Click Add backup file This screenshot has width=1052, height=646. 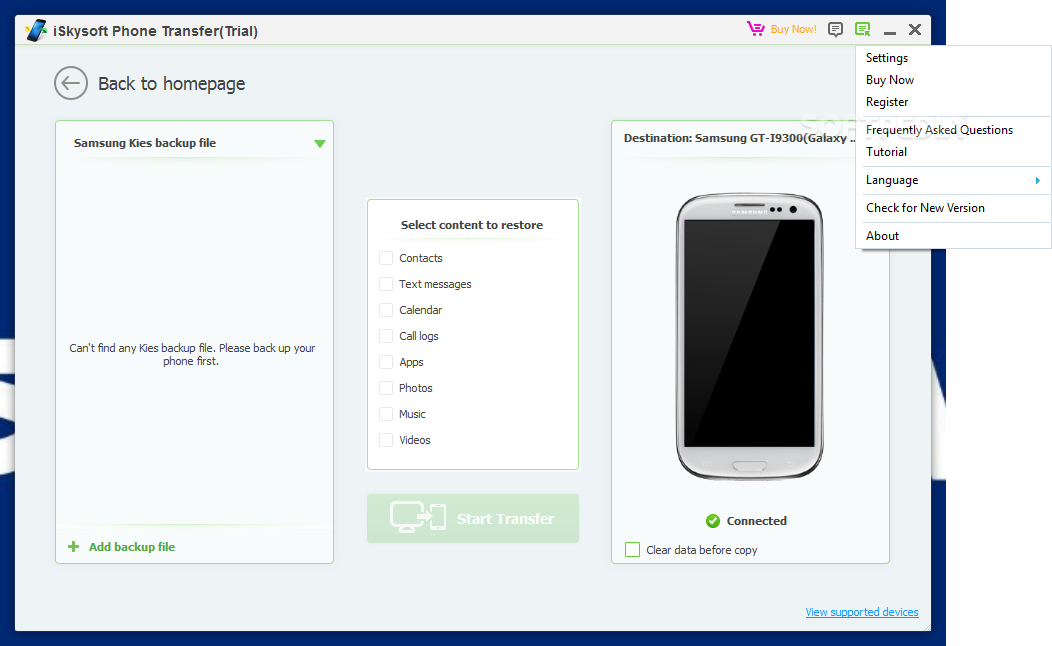[x=132, y=547]
